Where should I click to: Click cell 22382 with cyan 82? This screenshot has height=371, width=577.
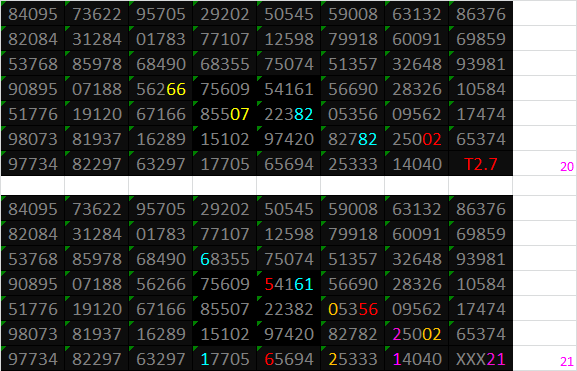288,114
